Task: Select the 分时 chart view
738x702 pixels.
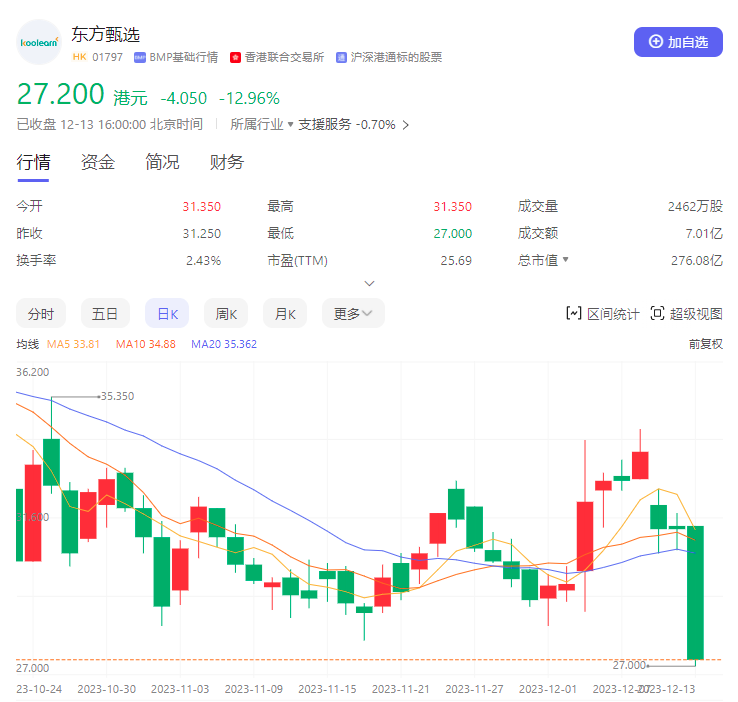Action: [41, 313]
